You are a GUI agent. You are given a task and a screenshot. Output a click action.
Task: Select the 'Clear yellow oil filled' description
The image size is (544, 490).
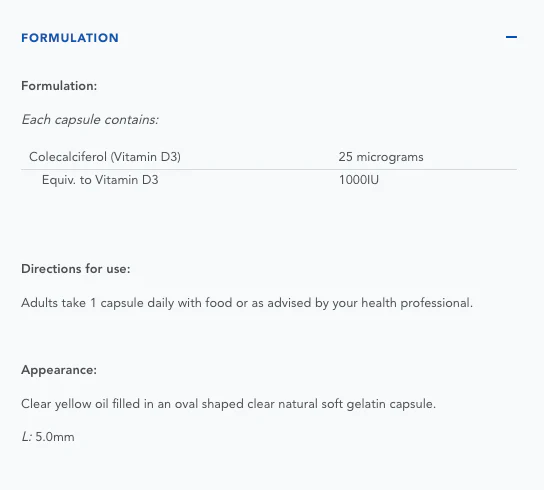click(228, 404)
